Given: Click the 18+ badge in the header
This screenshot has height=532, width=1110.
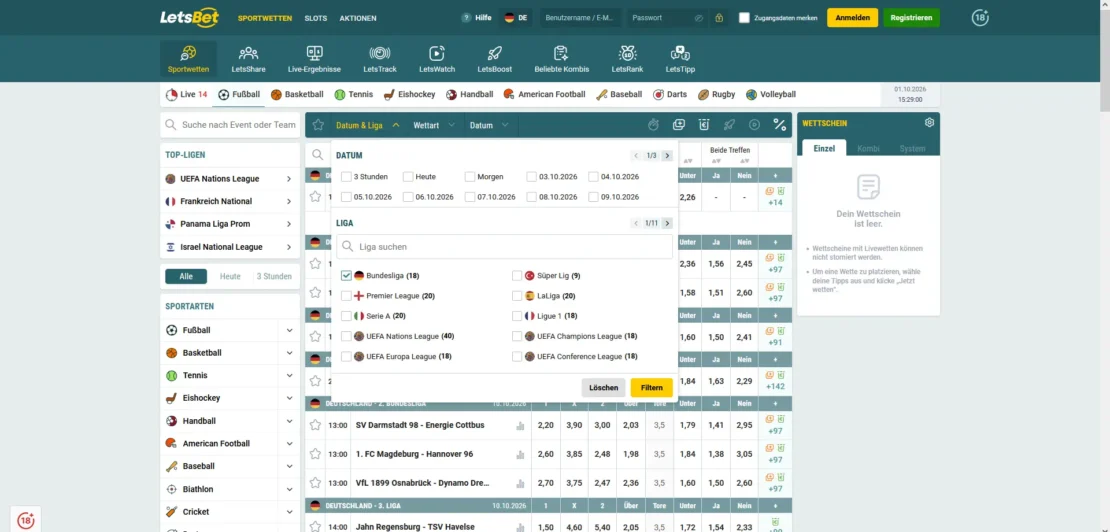Looking at the screenshot, I should [x=980, y=18].
